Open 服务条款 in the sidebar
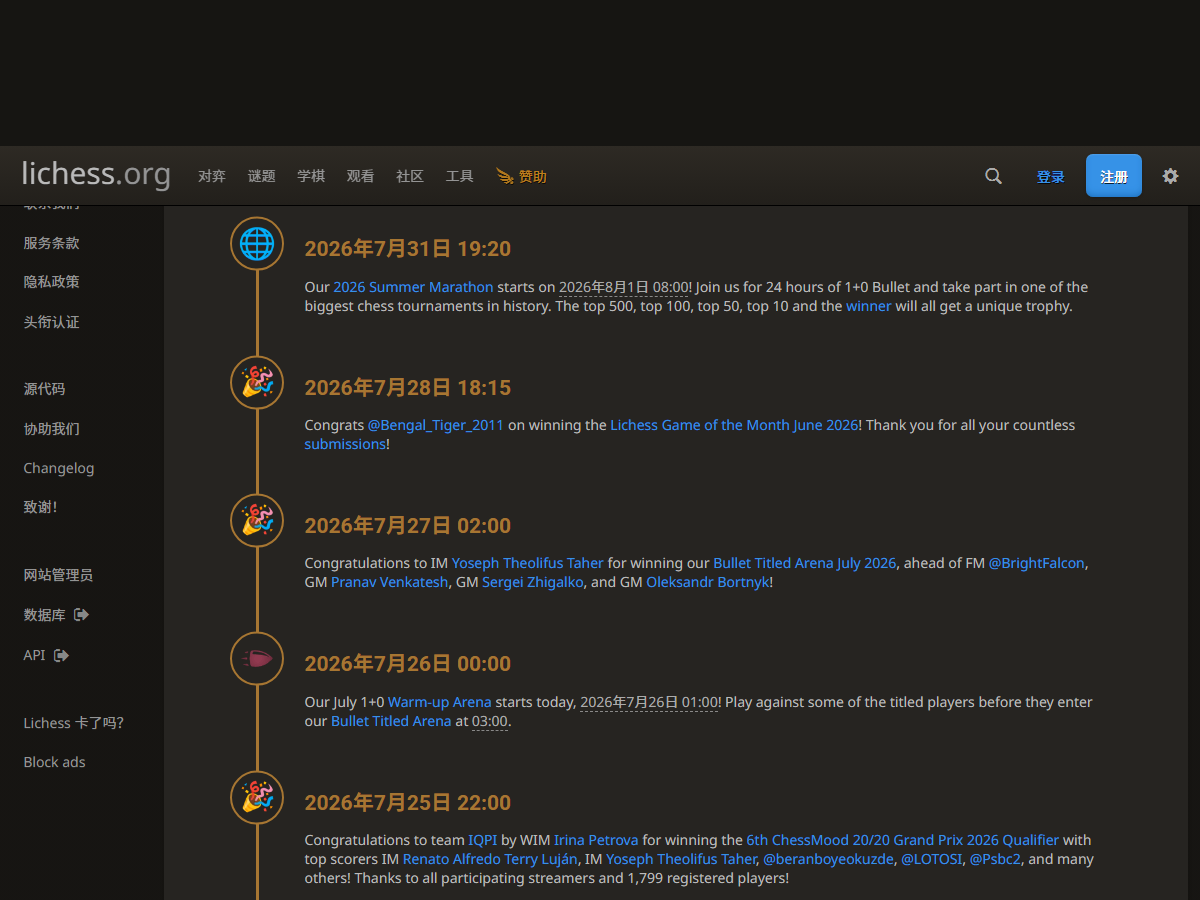Image resolution: width=1200 pixels, height=900 pixels. point(52,243)
